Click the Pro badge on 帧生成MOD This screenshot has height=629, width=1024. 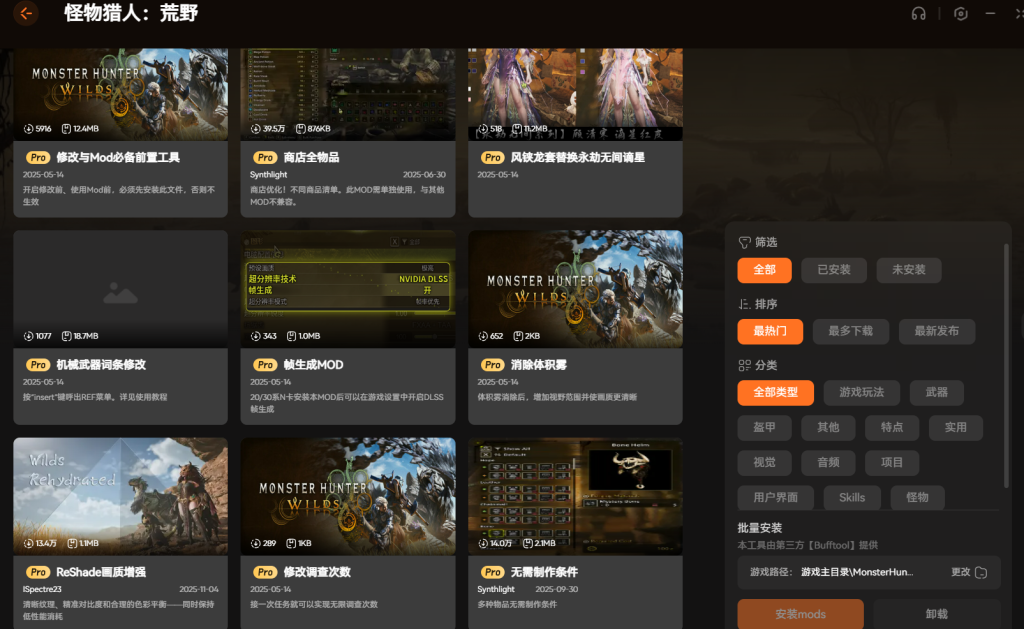pos(265,366)
